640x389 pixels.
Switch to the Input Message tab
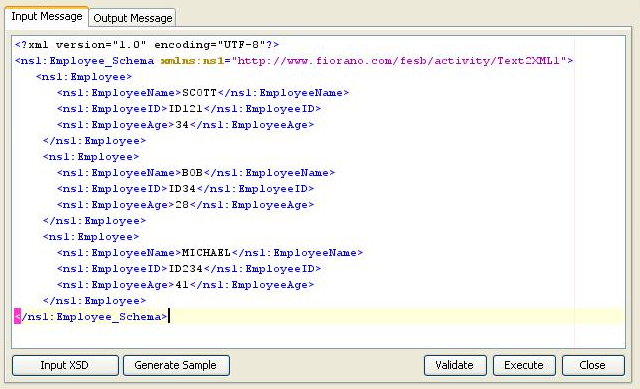[x=47, y=17]
